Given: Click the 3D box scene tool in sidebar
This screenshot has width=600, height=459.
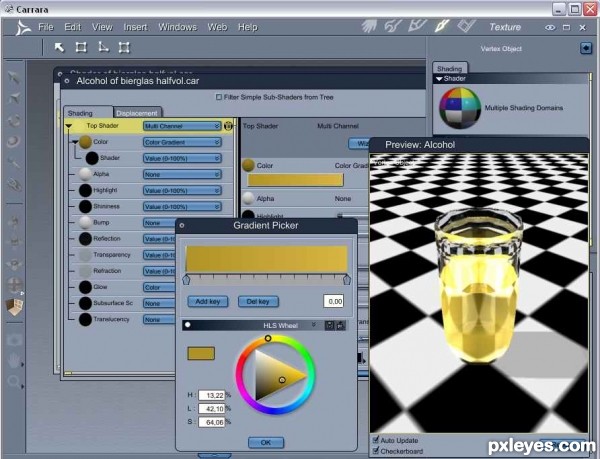Looking at the screenshot, I should coord(15,307).
